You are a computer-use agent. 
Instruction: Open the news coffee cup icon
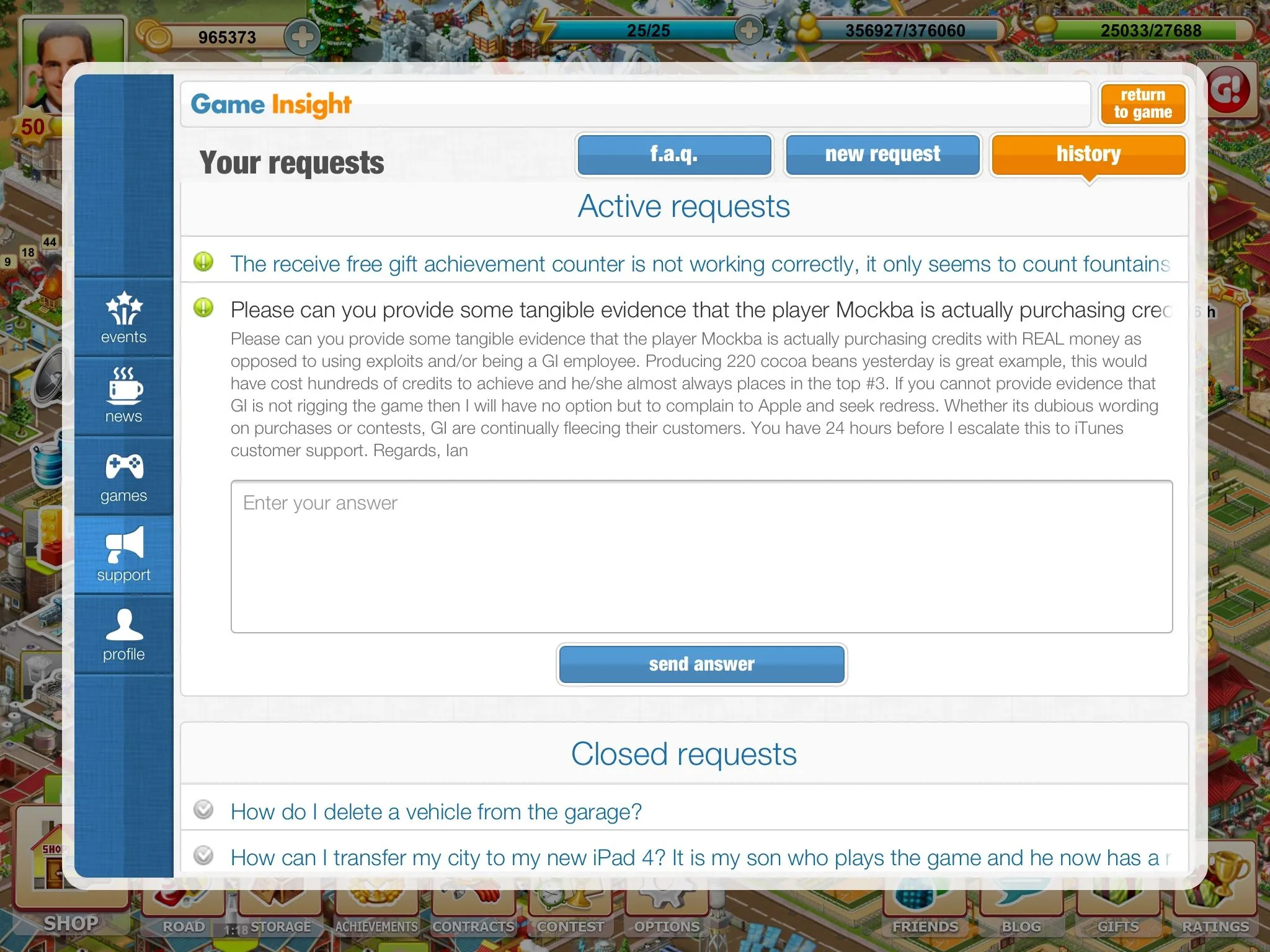[124, 384]
